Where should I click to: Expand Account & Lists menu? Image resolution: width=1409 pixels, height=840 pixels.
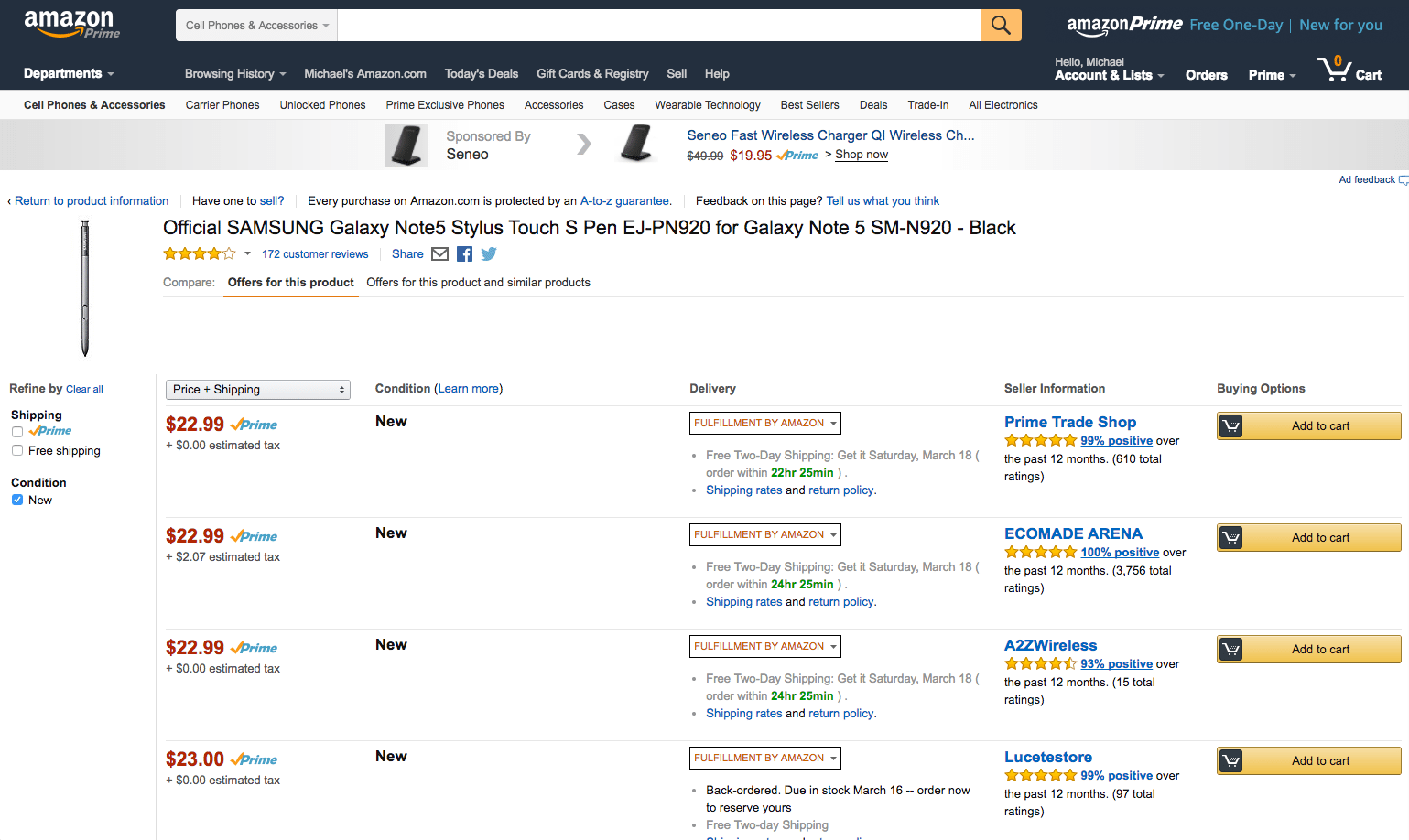click(x=1109, y=75)
